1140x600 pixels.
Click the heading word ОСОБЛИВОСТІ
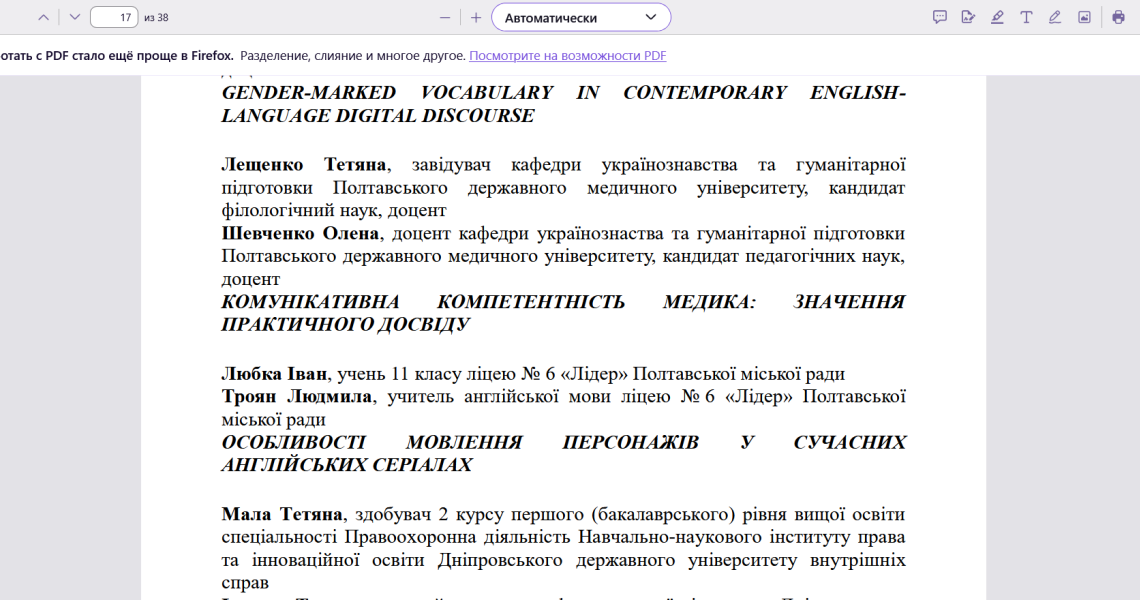294,442
